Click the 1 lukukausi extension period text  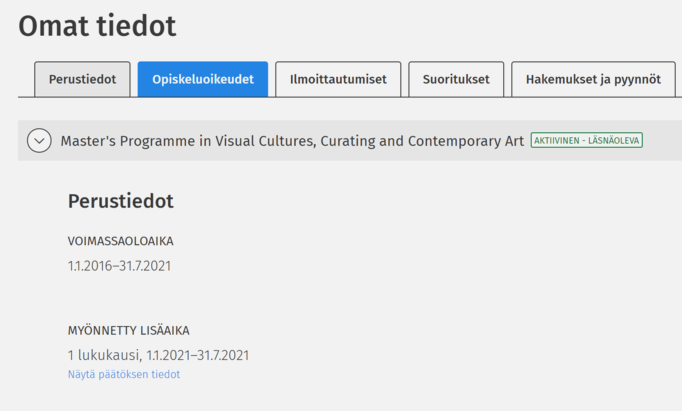click(x=105, y=355)
